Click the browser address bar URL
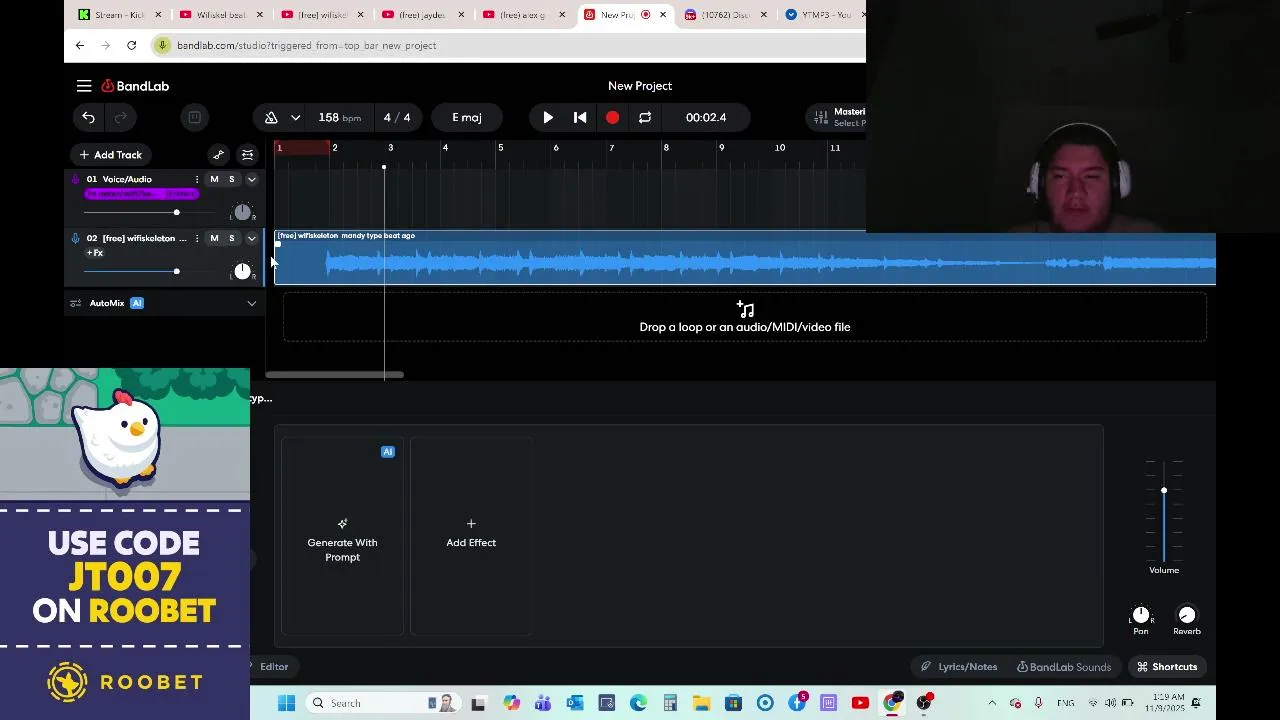The height and width of the screenshot is (720, 1280). (x=306, y=46)
